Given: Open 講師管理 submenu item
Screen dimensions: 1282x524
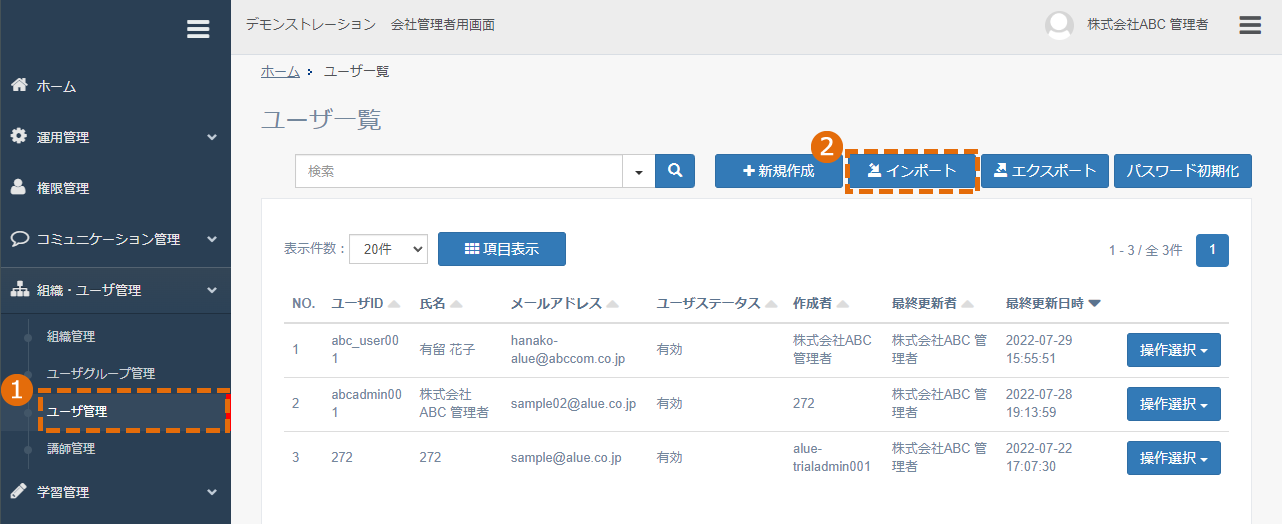Looking at the screenshot, I should tap(71, 449).
